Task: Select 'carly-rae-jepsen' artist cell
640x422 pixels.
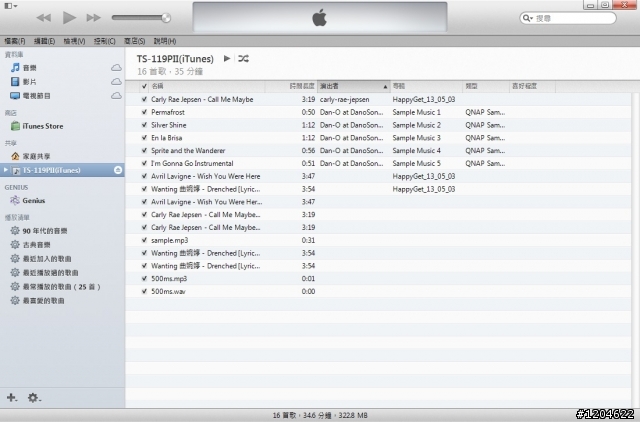Action: (x=344, y=100)
